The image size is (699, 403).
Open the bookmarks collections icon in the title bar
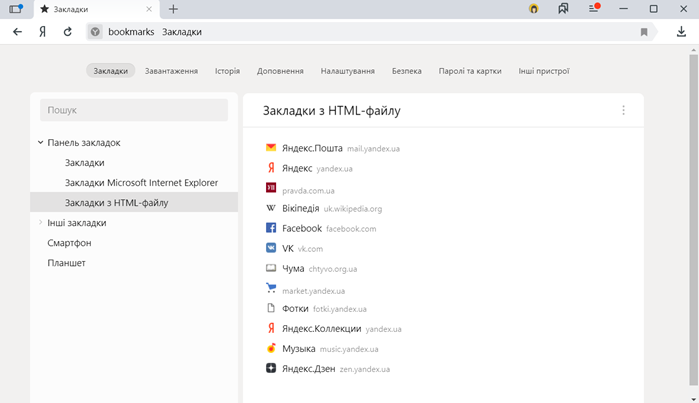click(563, 8)
